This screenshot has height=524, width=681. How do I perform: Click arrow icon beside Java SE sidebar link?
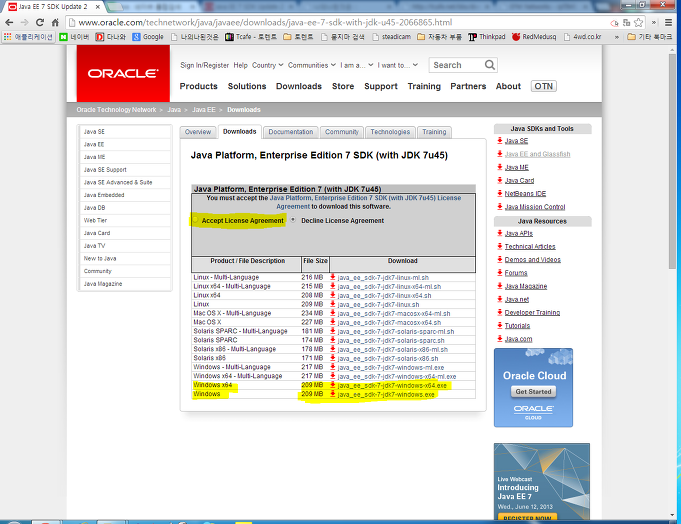pos(500,141)
